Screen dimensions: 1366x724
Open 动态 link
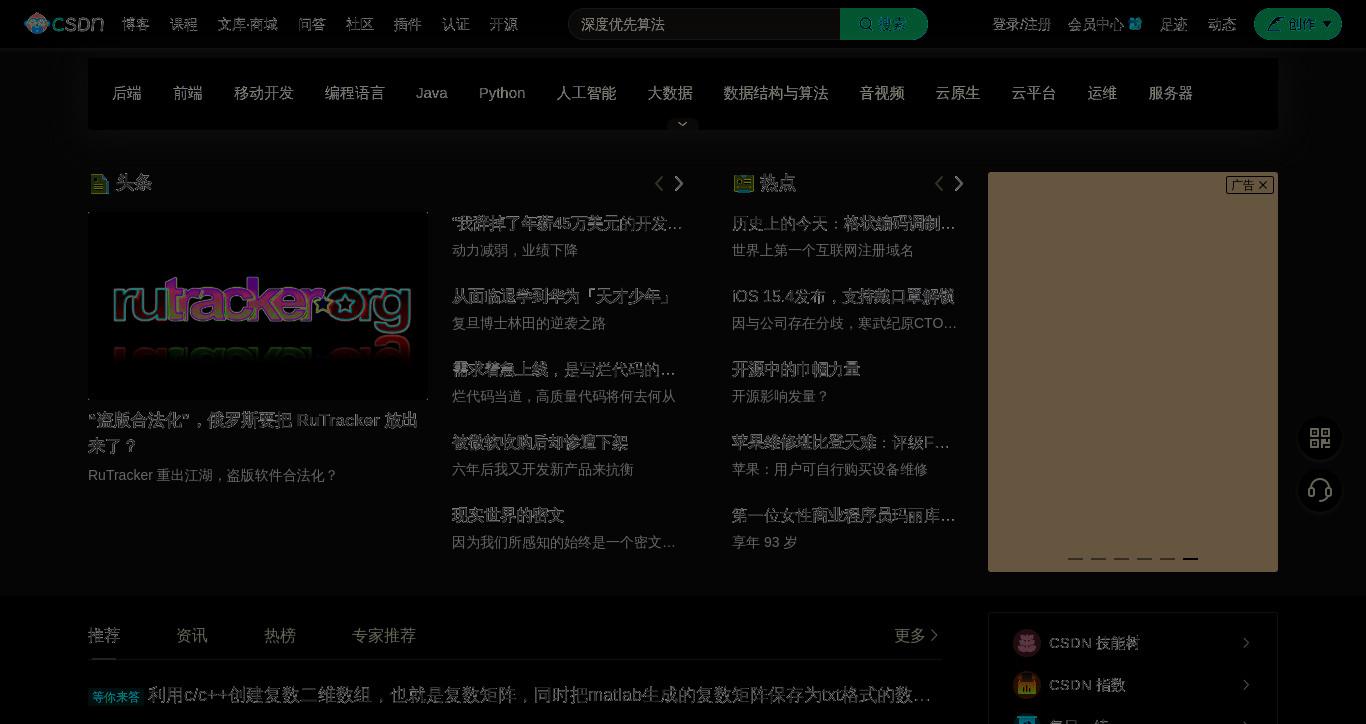point(1222,24)
